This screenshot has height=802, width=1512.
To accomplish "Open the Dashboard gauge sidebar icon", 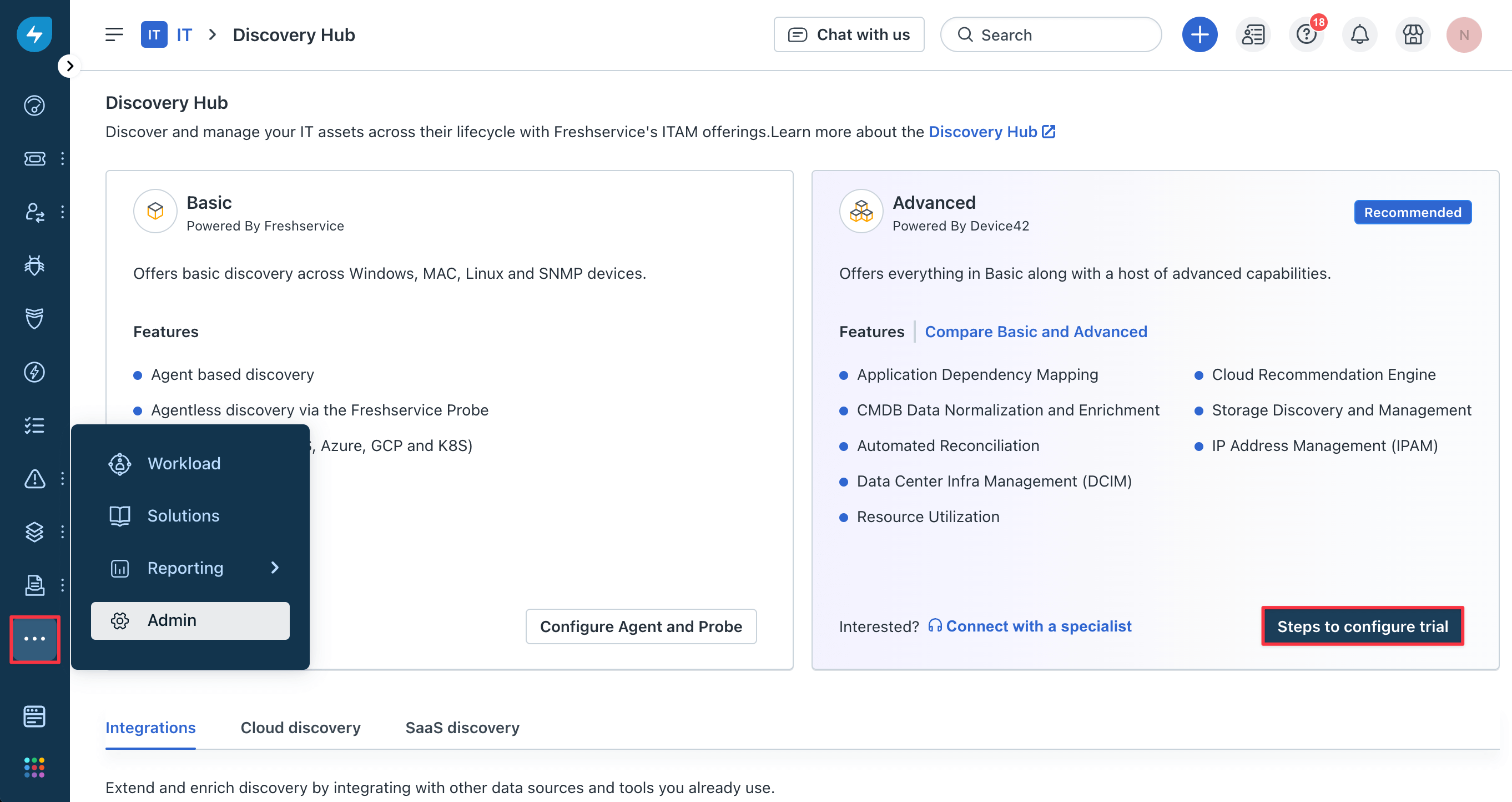I will (34, 106).
